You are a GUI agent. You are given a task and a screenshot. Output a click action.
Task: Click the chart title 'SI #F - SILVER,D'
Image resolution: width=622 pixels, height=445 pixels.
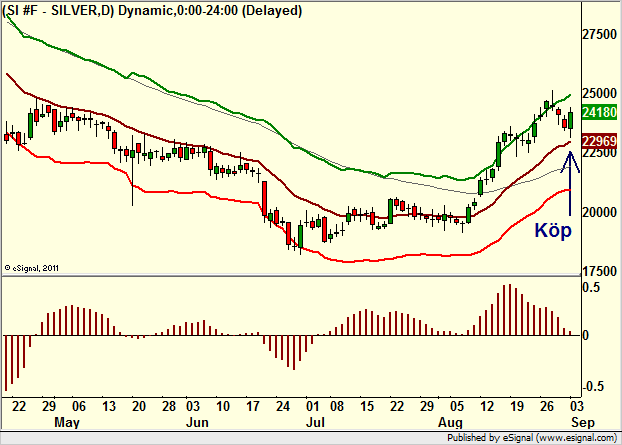[58, 10]
